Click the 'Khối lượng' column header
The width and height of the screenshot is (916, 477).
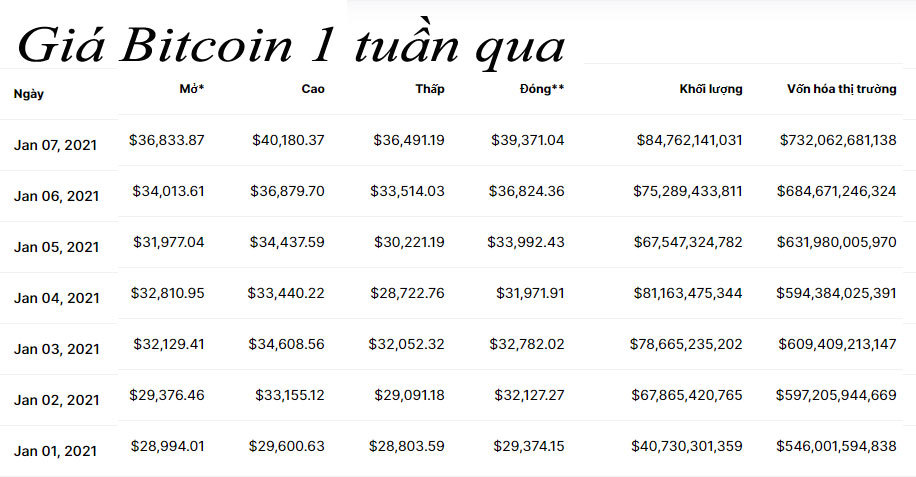[x=710, y=89]
